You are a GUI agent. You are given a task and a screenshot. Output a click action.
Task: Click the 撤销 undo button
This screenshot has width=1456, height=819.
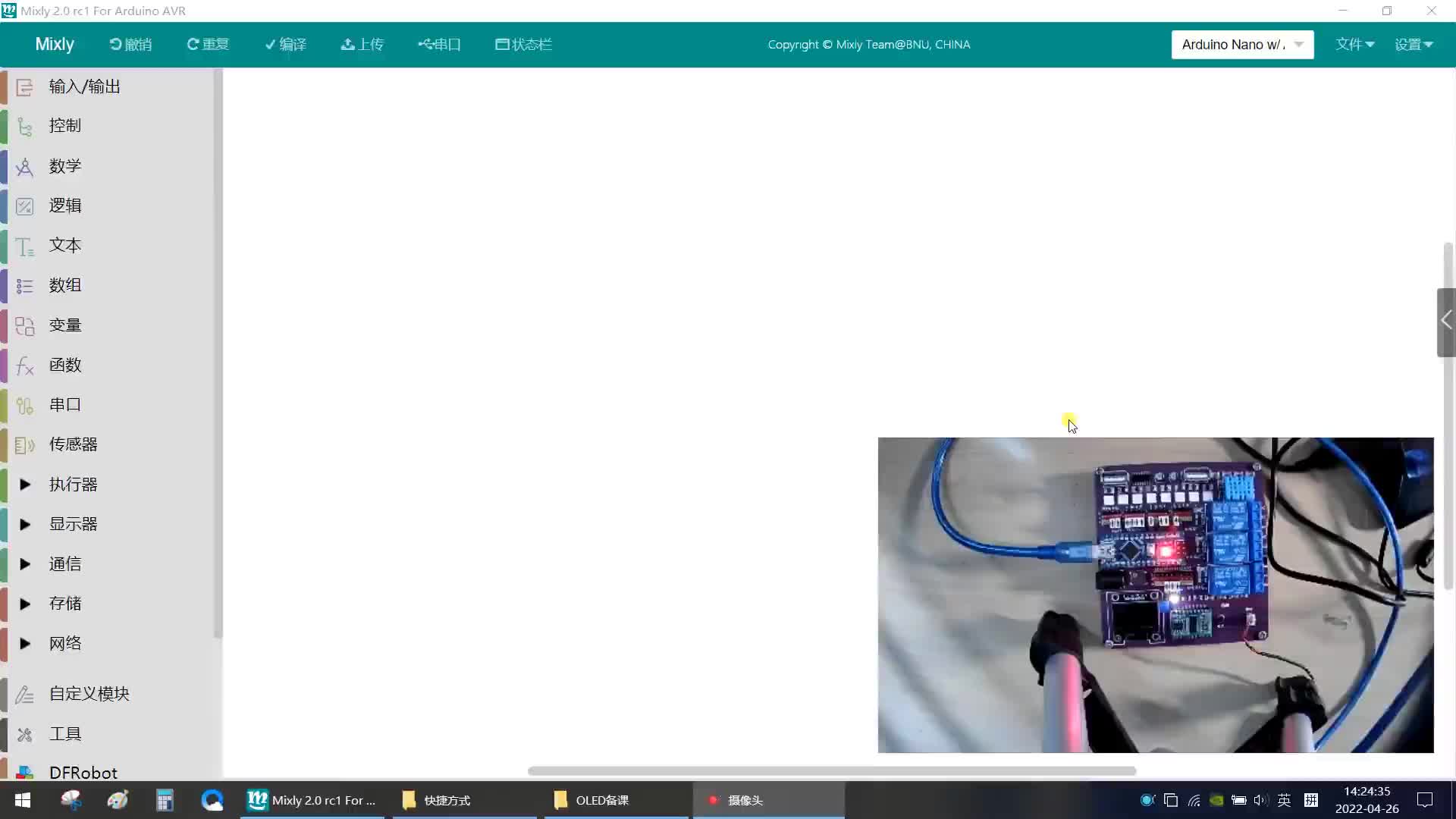pos(130,45)
